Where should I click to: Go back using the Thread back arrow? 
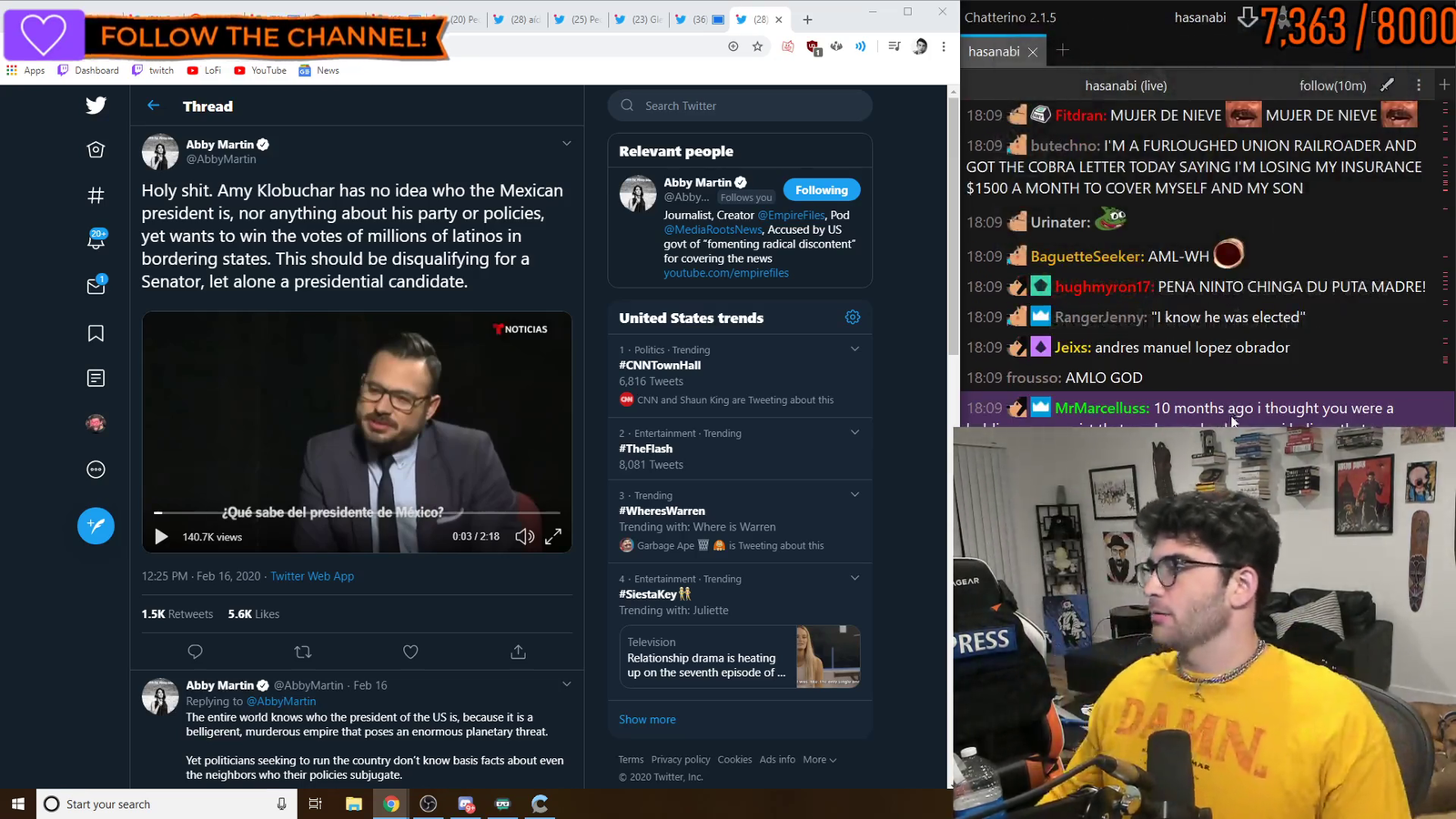point(153,106)
